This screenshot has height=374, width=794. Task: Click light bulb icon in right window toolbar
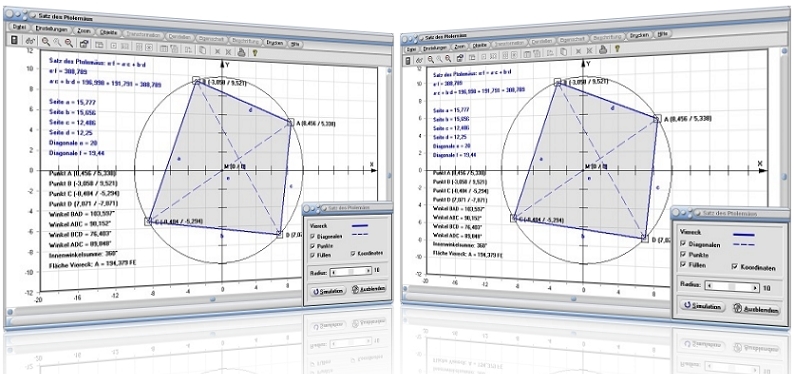click(617, 48)
